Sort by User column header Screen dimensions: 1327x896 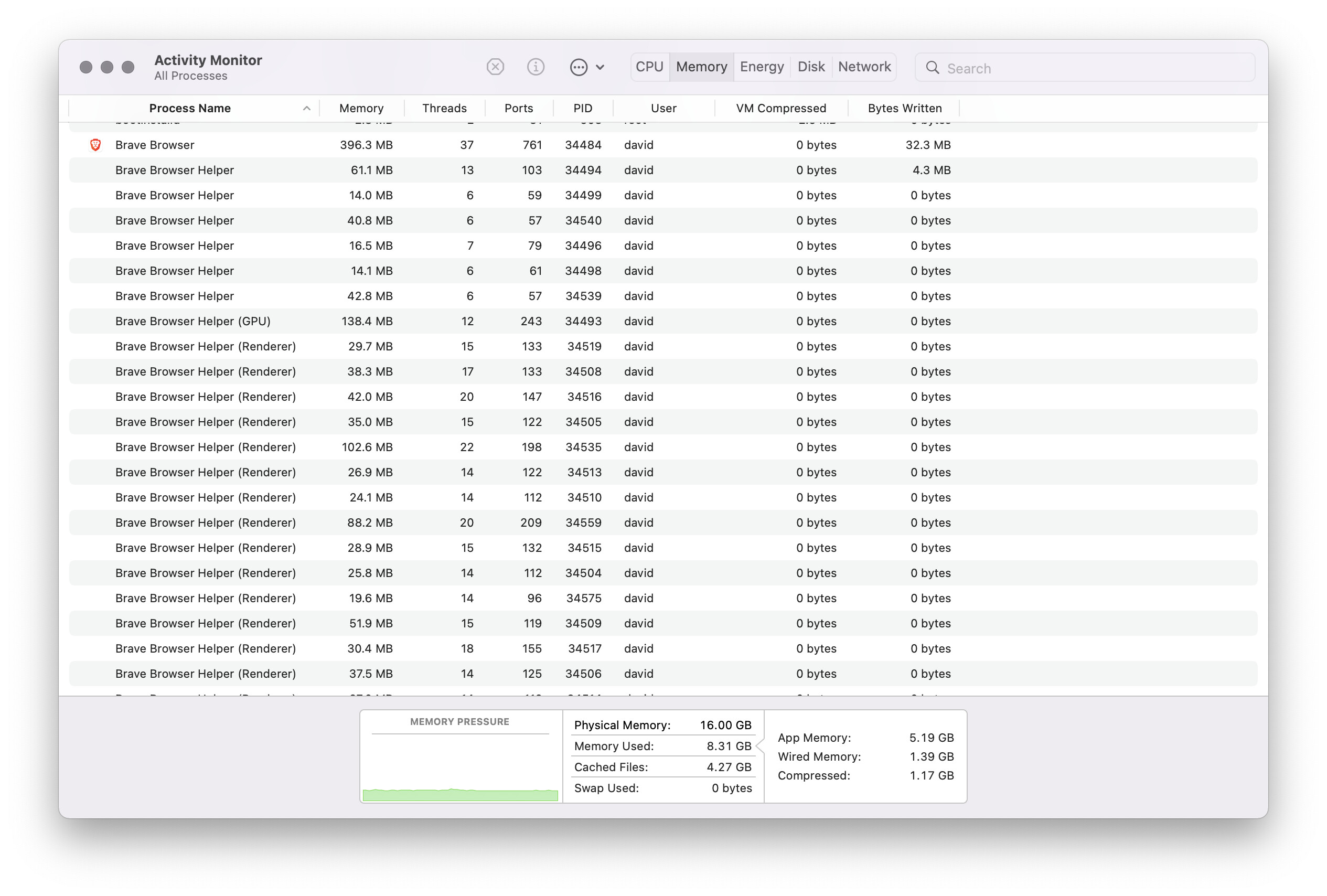(x=663, y=109)
